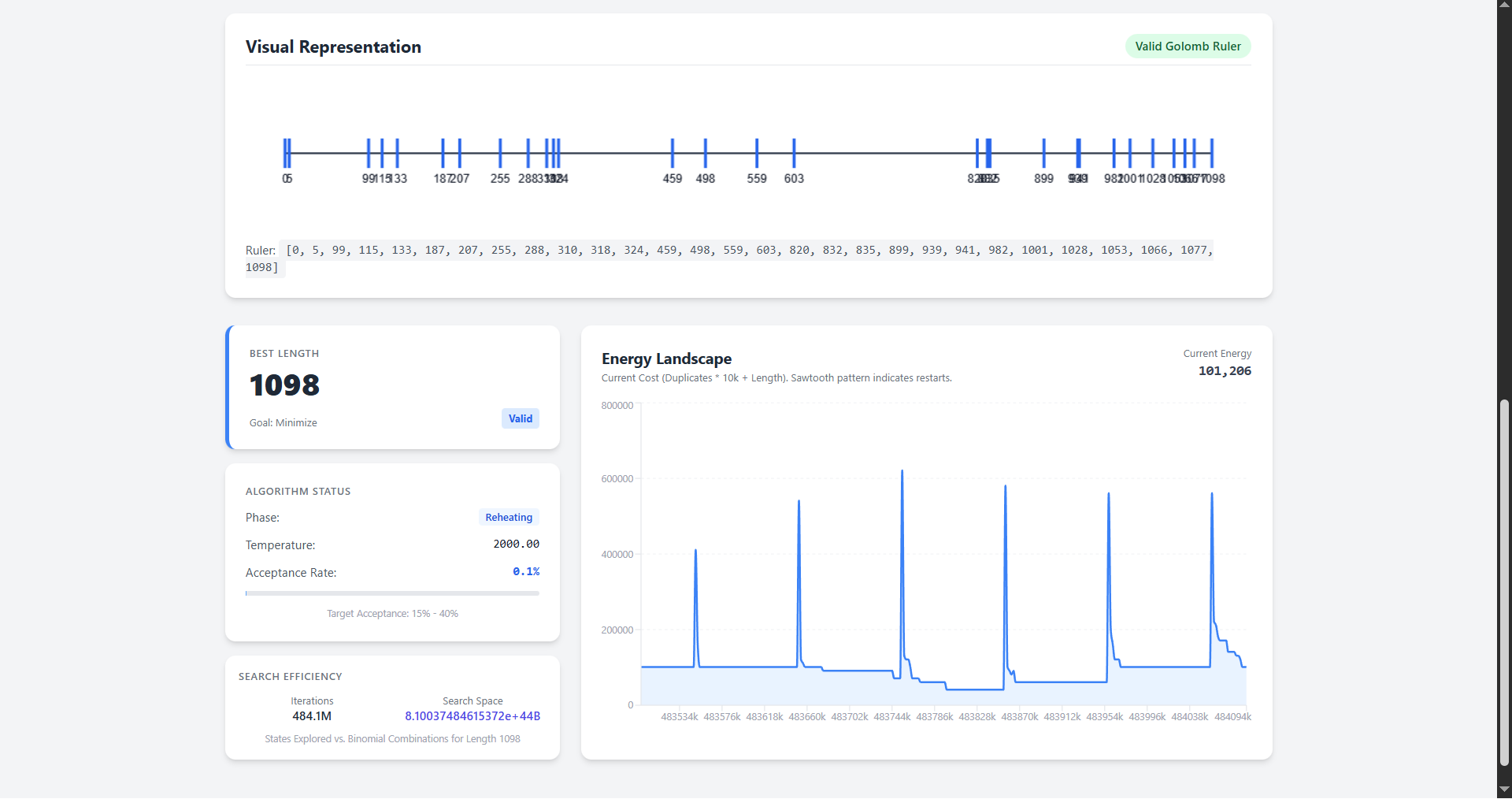This screenshot has width=1512, height=799.
Task: Click the Ruler array text box
Action: click(x=729, y=258)
